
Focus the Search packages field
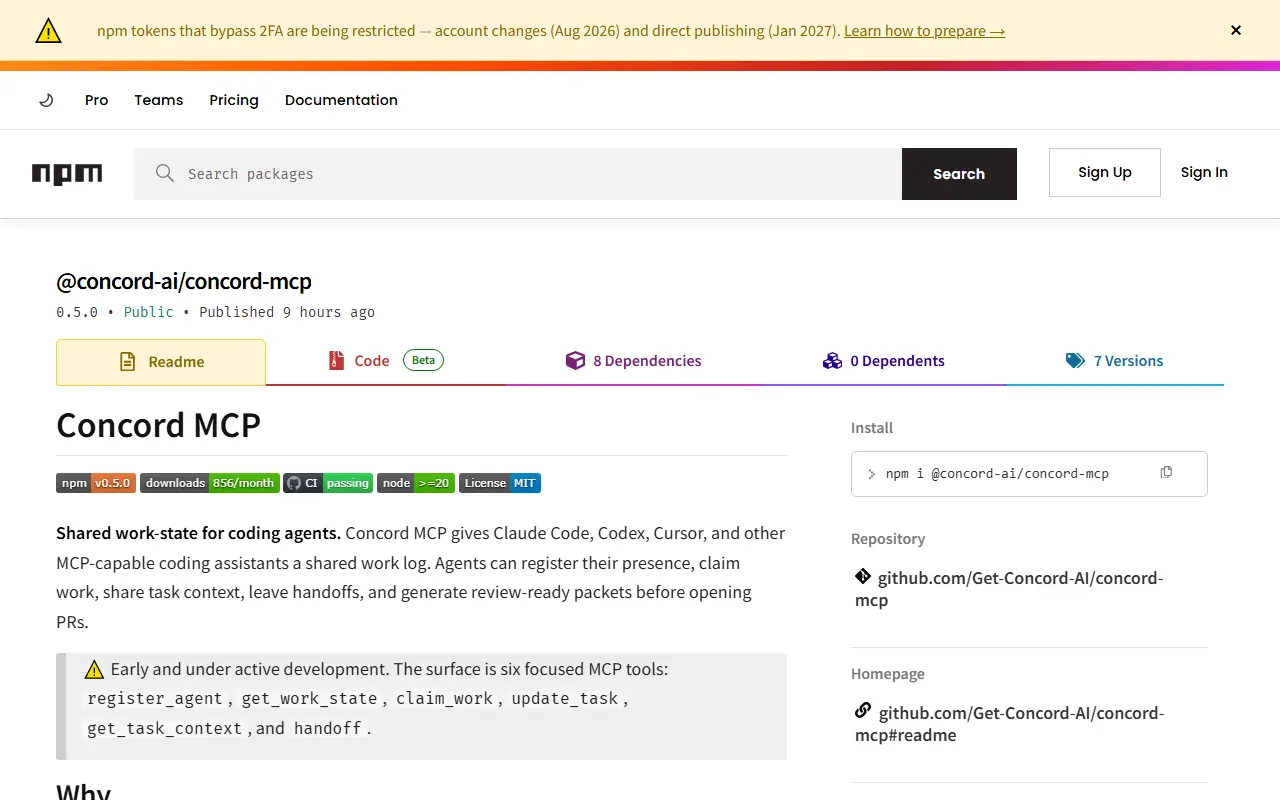point(518,174)
